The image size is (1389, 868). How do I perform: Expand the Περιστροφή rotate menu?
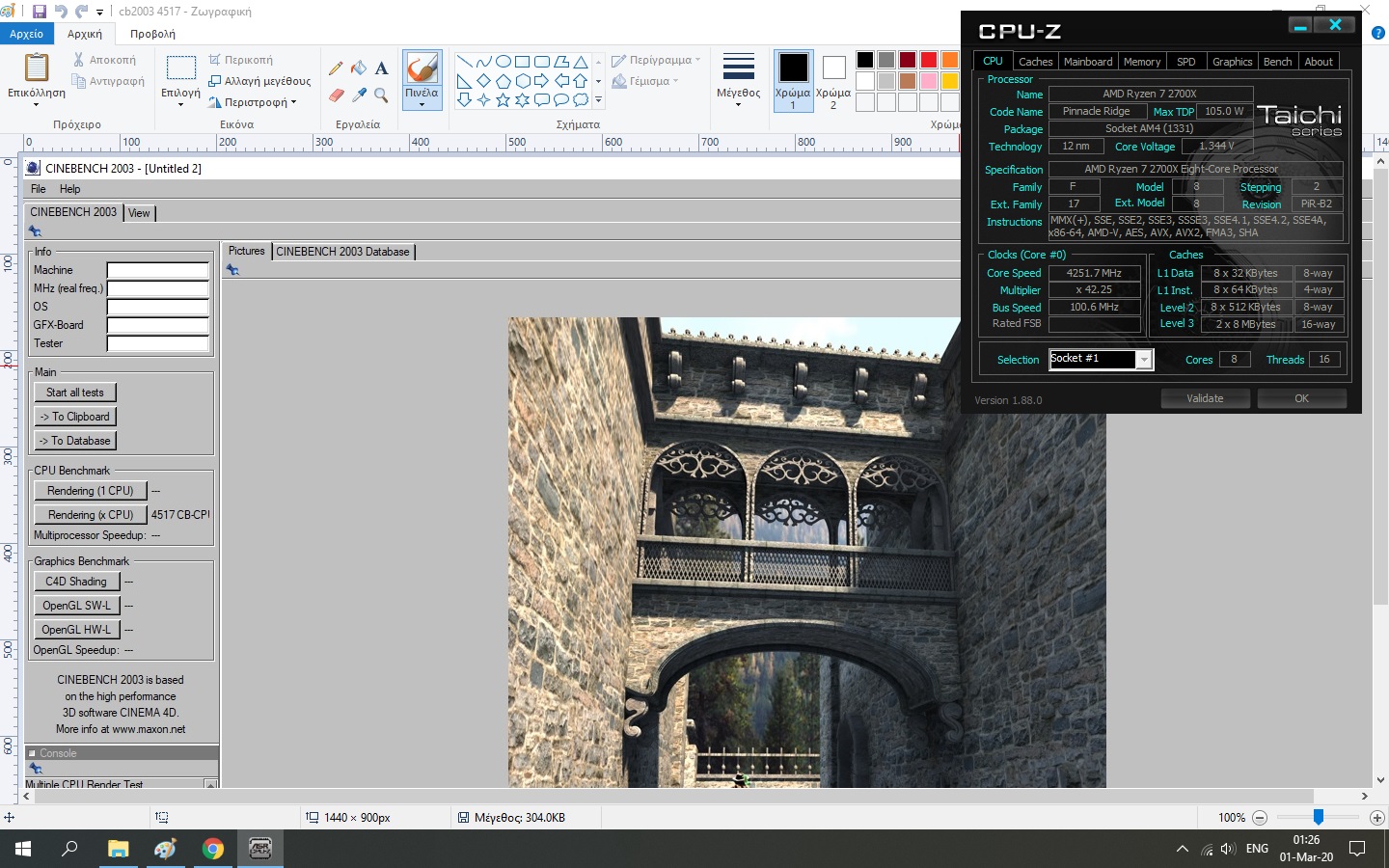click(253, 102)
